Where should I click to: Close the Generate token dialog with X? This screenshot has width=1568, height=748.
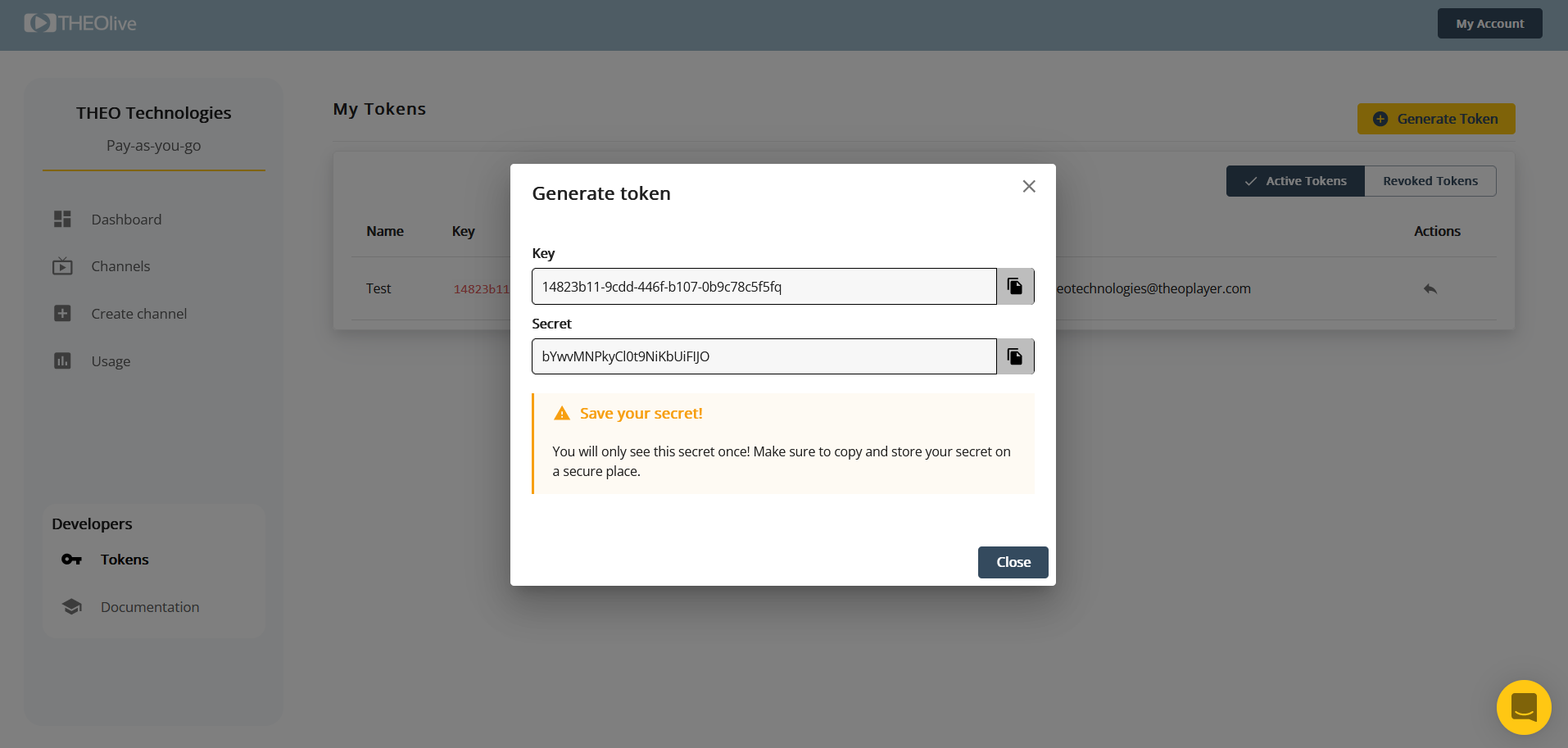[1029, 187]
